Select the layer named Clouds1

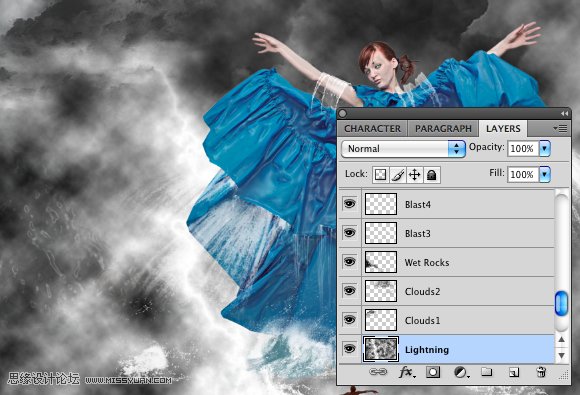point(423,320)
